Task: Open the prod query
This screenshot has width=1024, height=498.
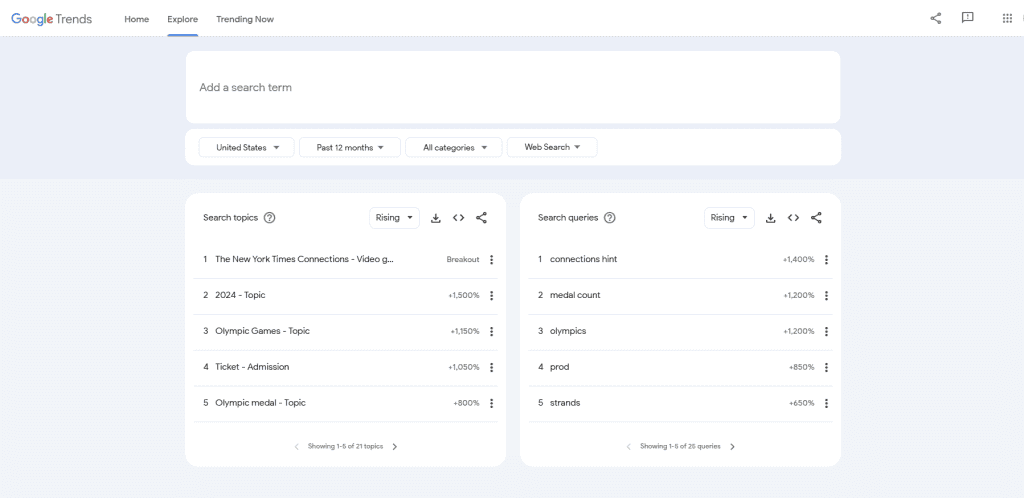Action: click(560, 367)
